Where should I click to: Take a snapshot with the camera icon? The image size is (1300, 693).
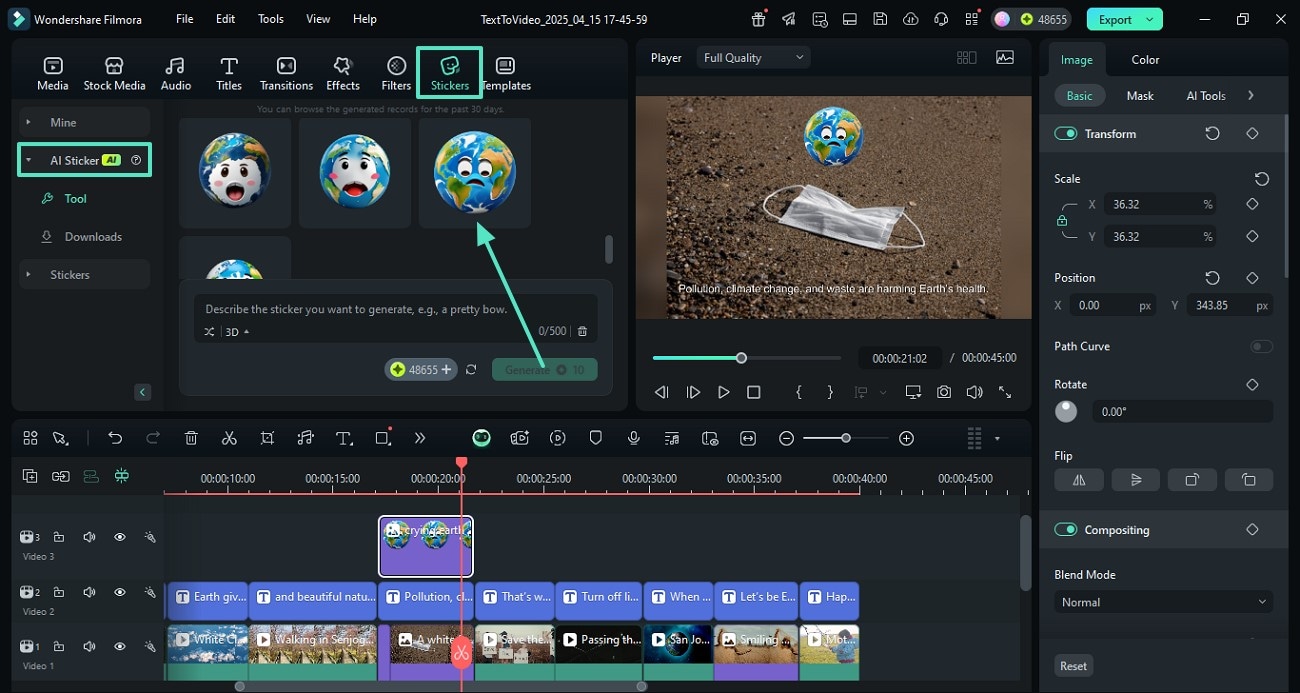tap(944, 393)
